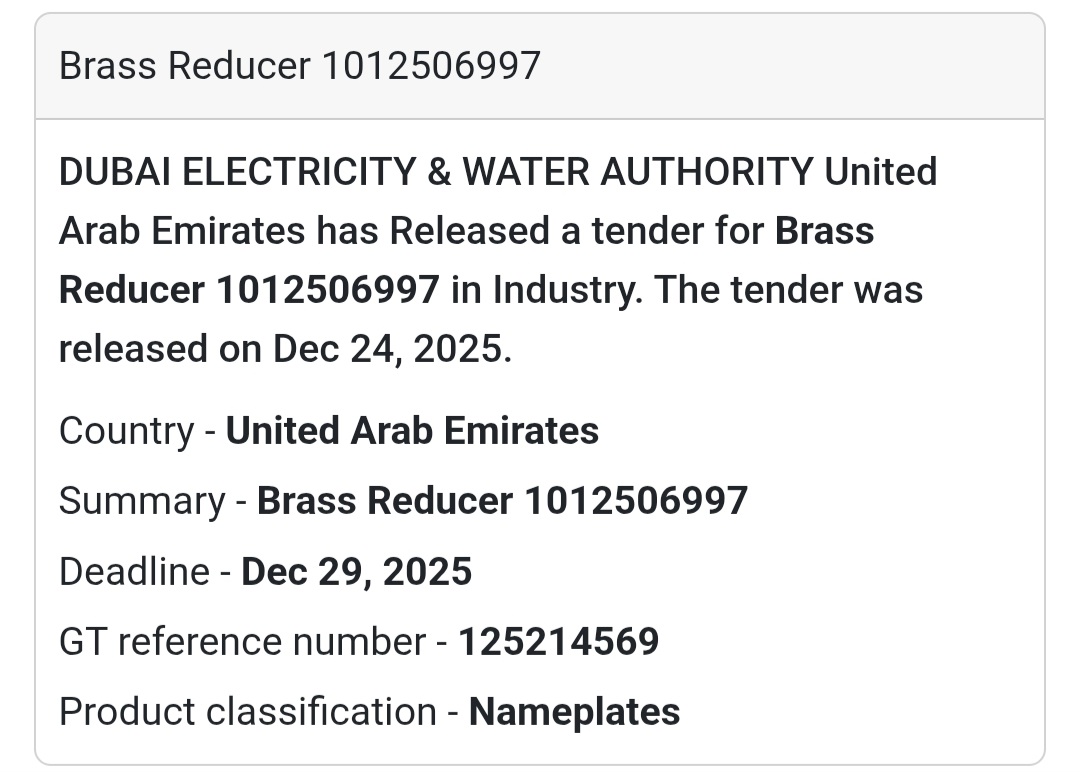The height and width of the screenshot is (775, 1080).
Task: Select the reference number 125214569
Action: click(x=559, y=642)
